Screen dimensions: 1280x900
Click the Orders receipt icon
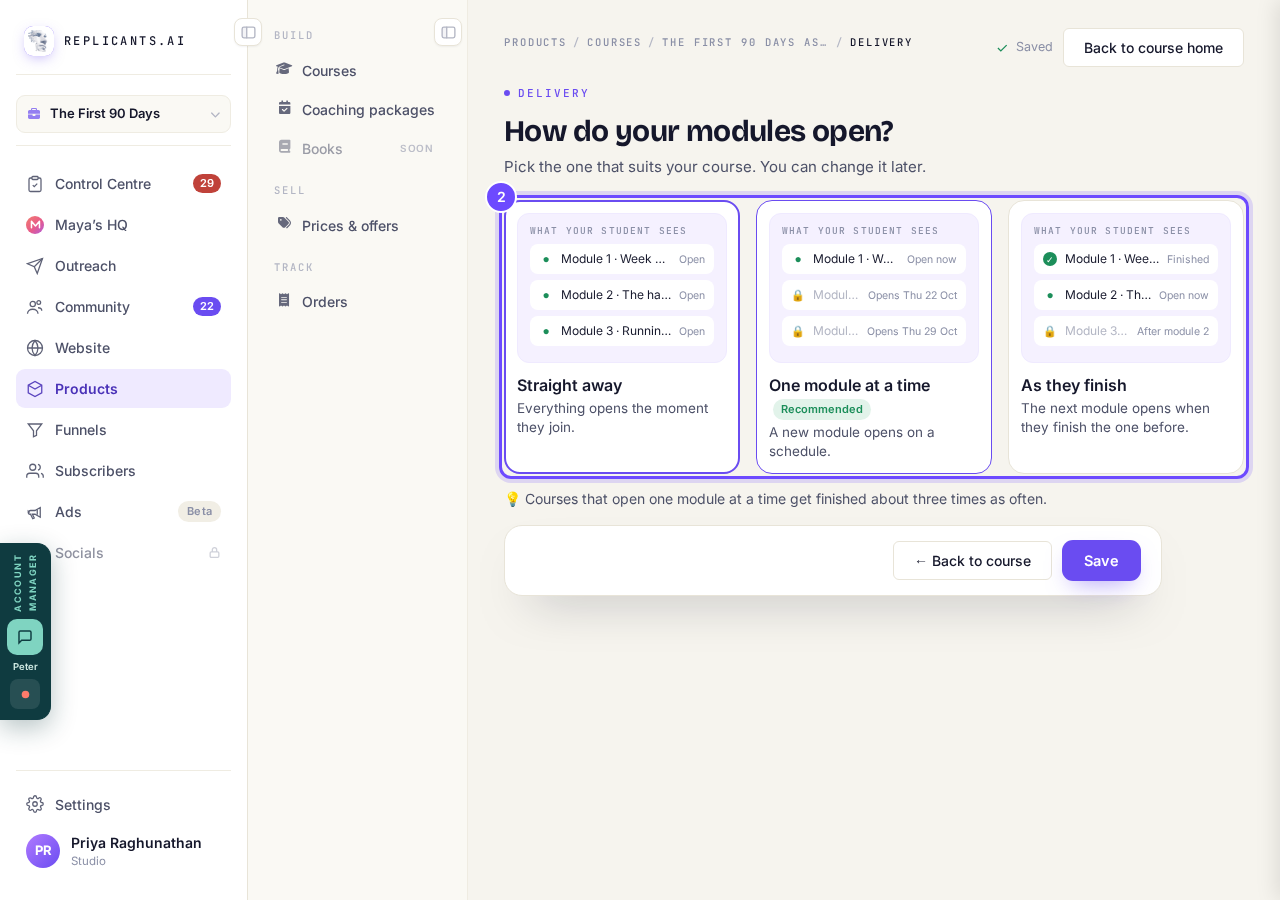pyautogui.click(x=285, y=300)
